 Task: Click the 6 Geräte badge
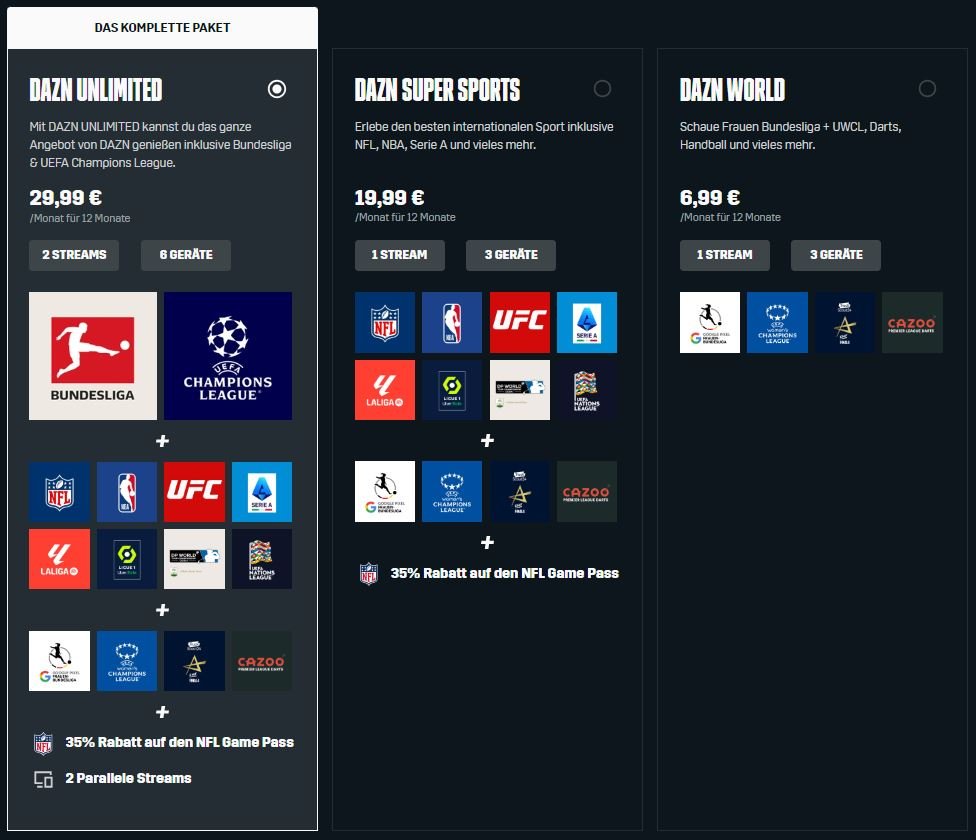point(186,255)
